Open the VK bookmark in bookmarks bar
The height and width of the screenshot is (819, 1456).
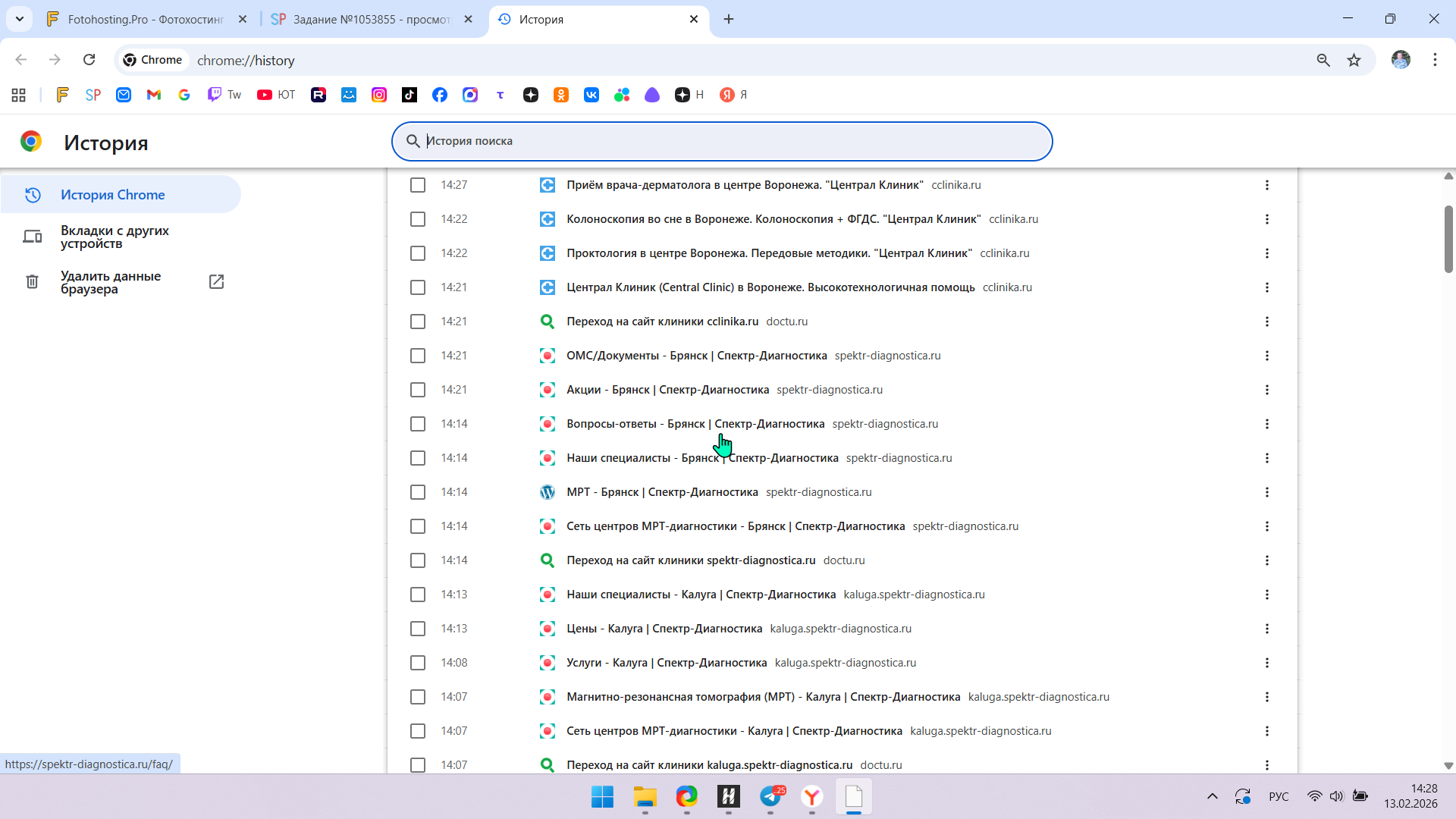(591, 95)
